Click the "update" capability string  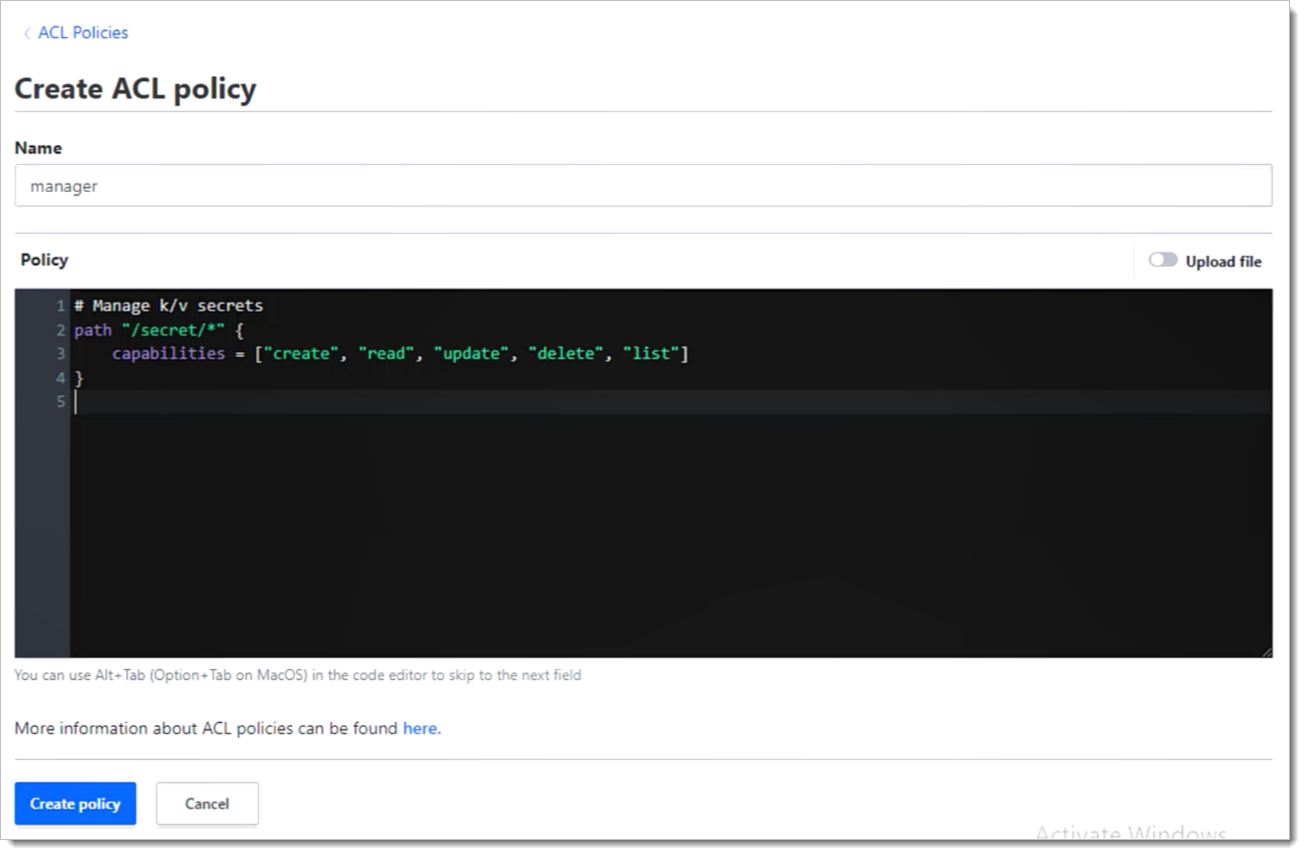(x=471, y=354)
